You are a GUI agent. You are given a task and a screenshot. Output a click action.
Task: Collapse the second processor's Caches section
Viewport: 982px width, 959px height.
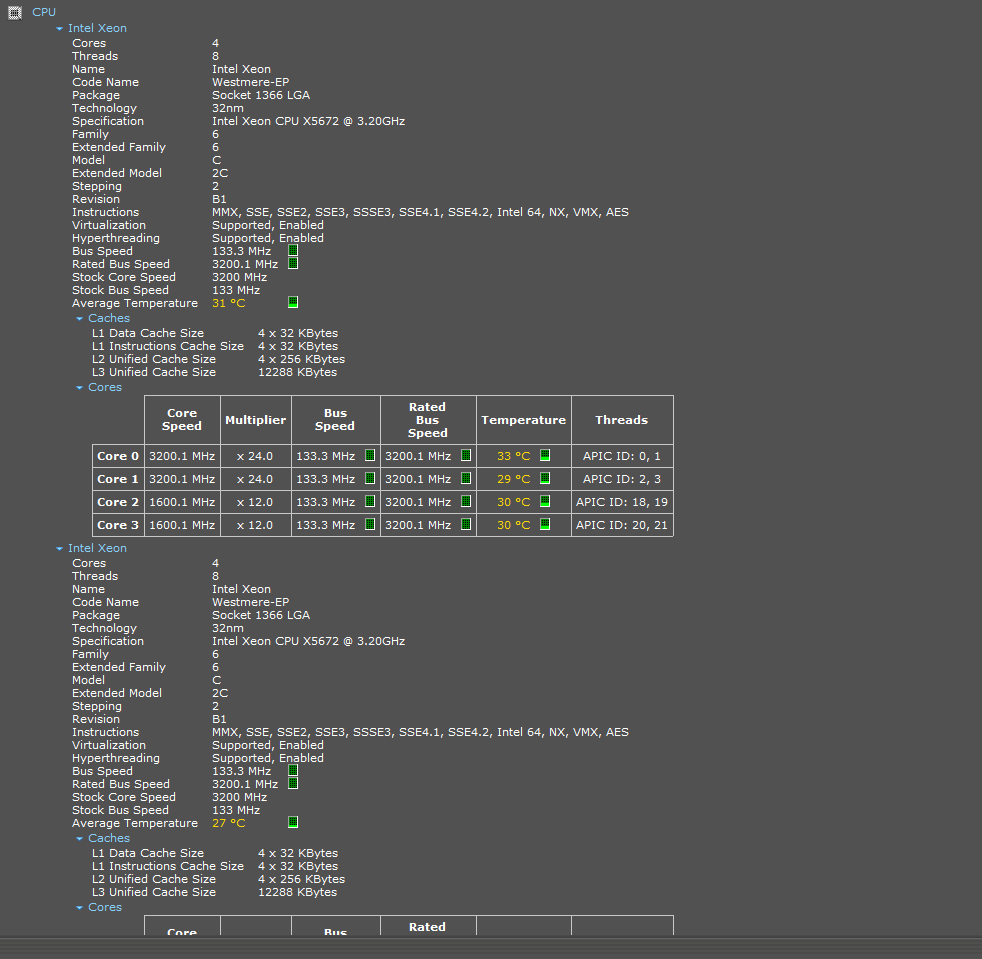click(x=80, y=839)
